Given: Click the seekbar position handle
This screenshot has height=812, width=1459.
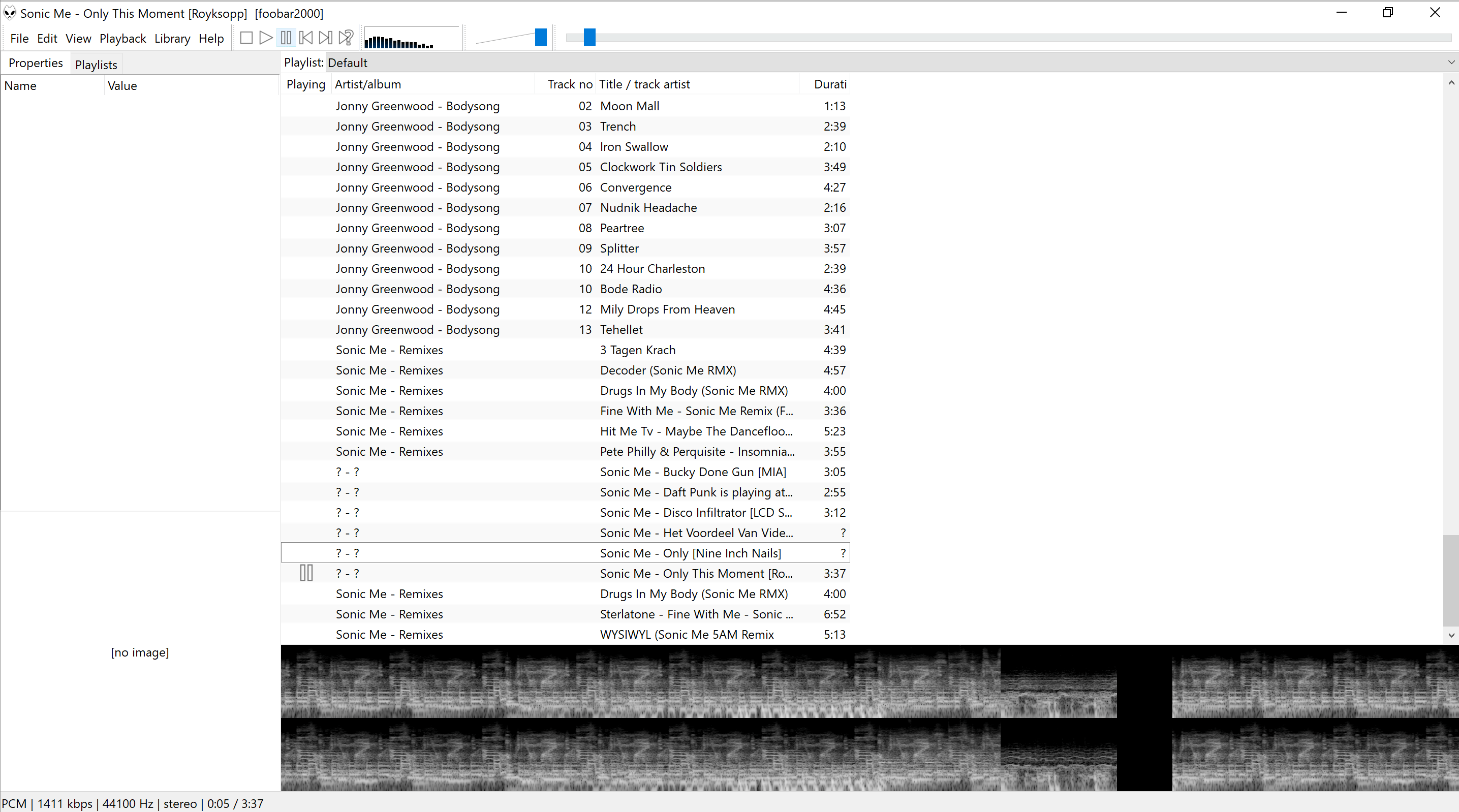Looking at the screenshot, I should pyautogui.click(x=589, y=38).
